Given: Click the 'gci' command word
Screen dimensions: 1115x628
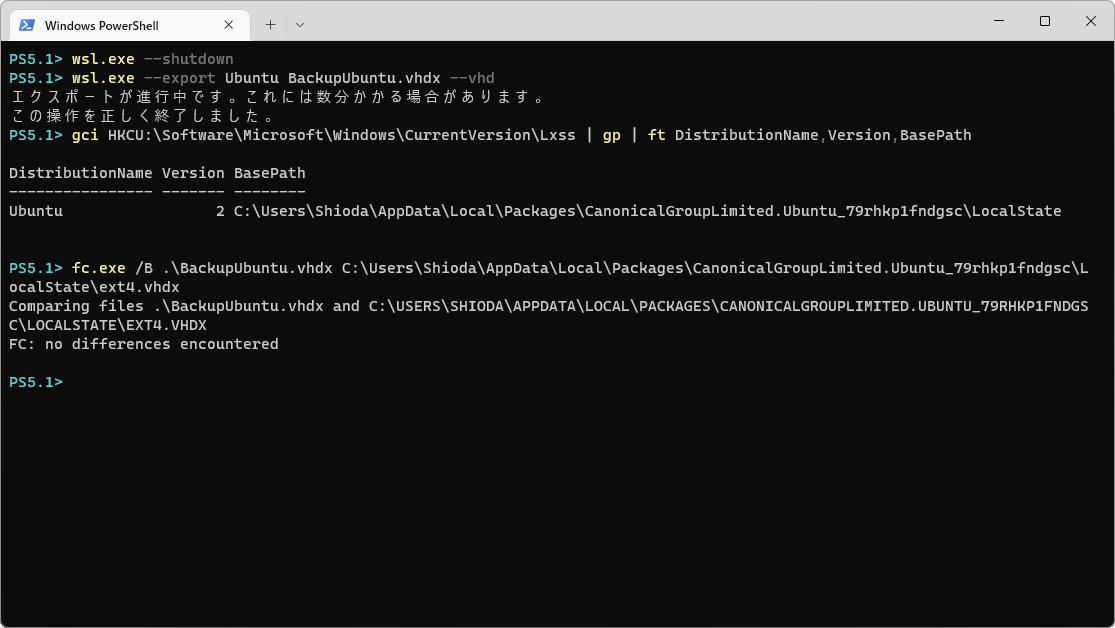Looking at the screenshot, I should 85,135.
